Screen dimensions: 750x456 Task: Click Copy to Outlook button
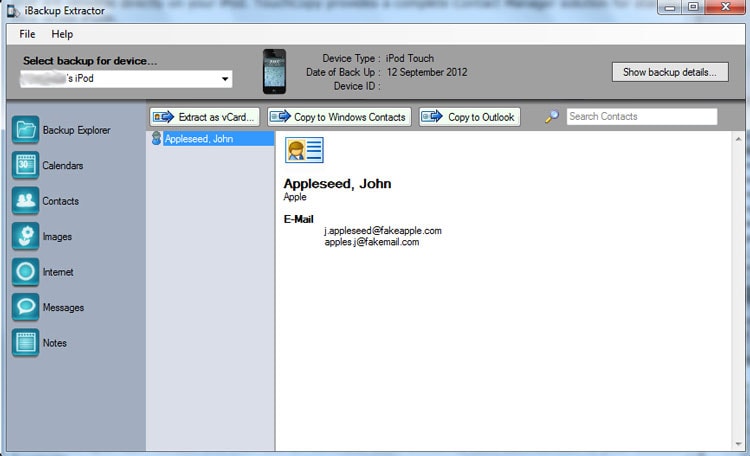click(x=470, y=117)
